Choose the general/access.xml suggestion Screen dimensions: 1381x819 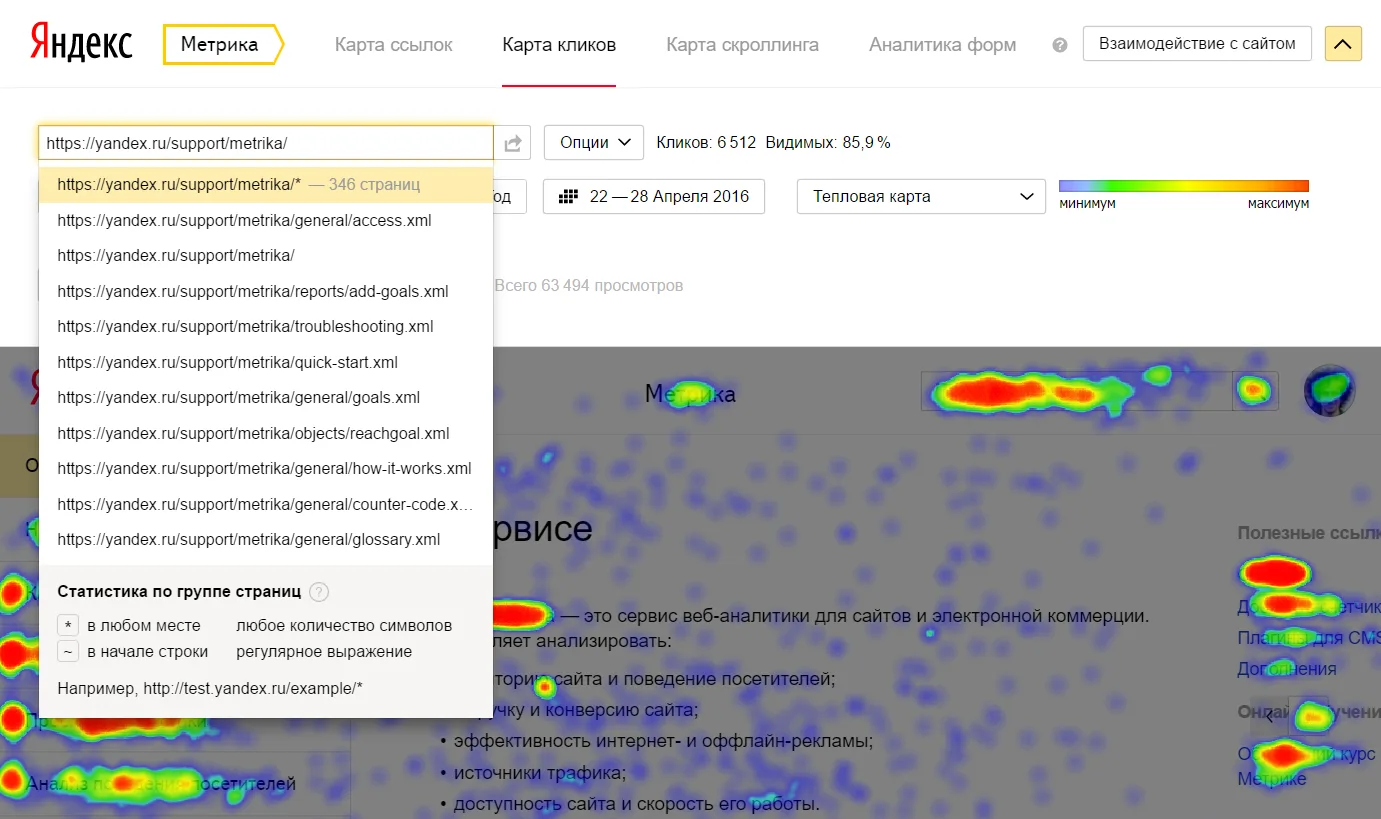pyautogui.click(x=266, y=220)
